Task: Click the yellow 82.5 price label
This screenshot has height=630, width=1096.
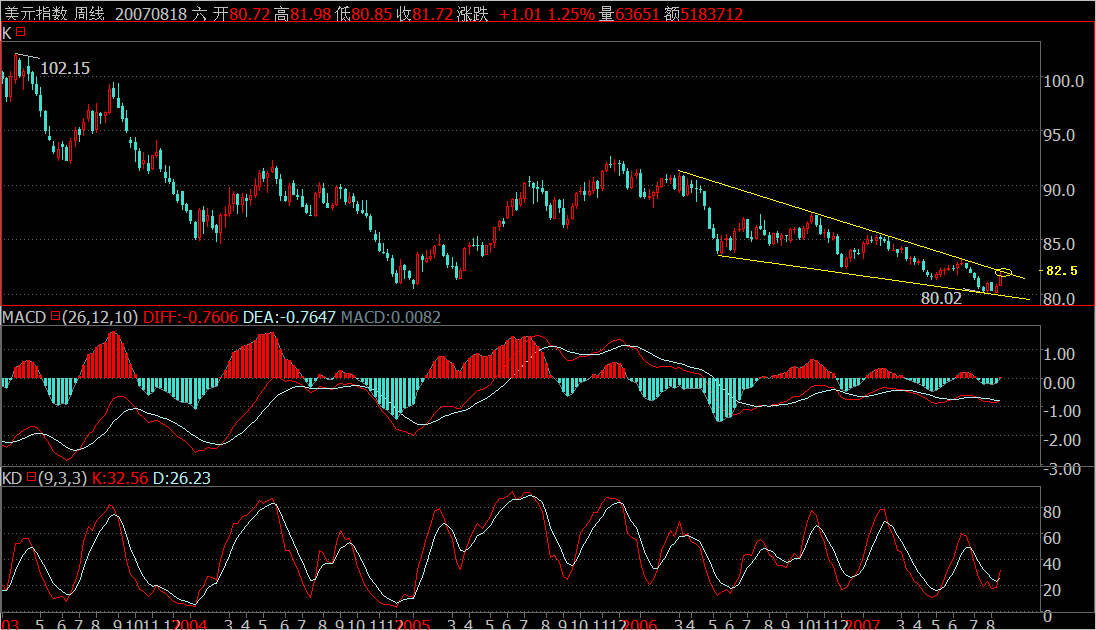Action: tap(1061, 271)
